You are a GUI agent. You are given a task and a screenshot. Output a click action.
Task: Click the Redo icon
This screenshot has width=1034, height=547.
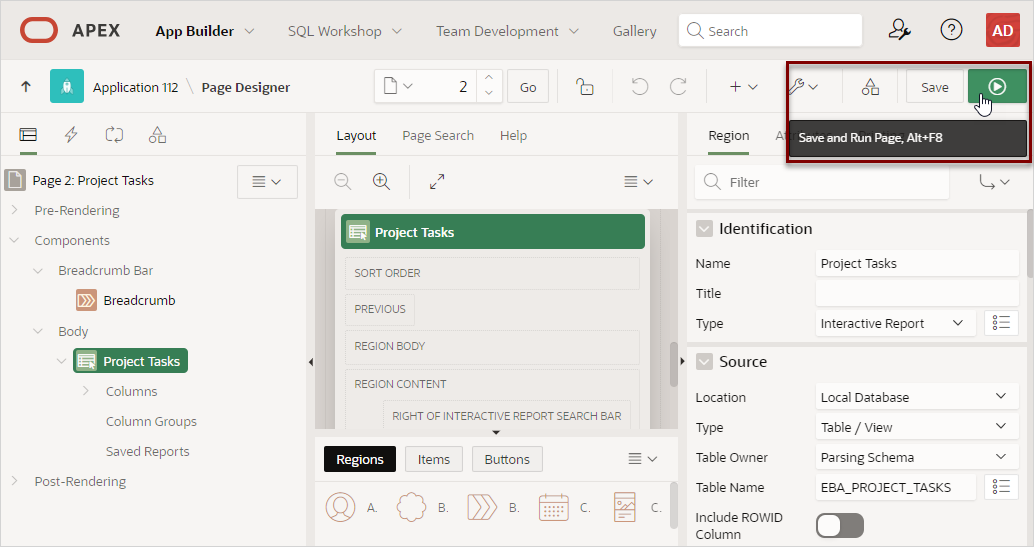(x=678, y=86)
